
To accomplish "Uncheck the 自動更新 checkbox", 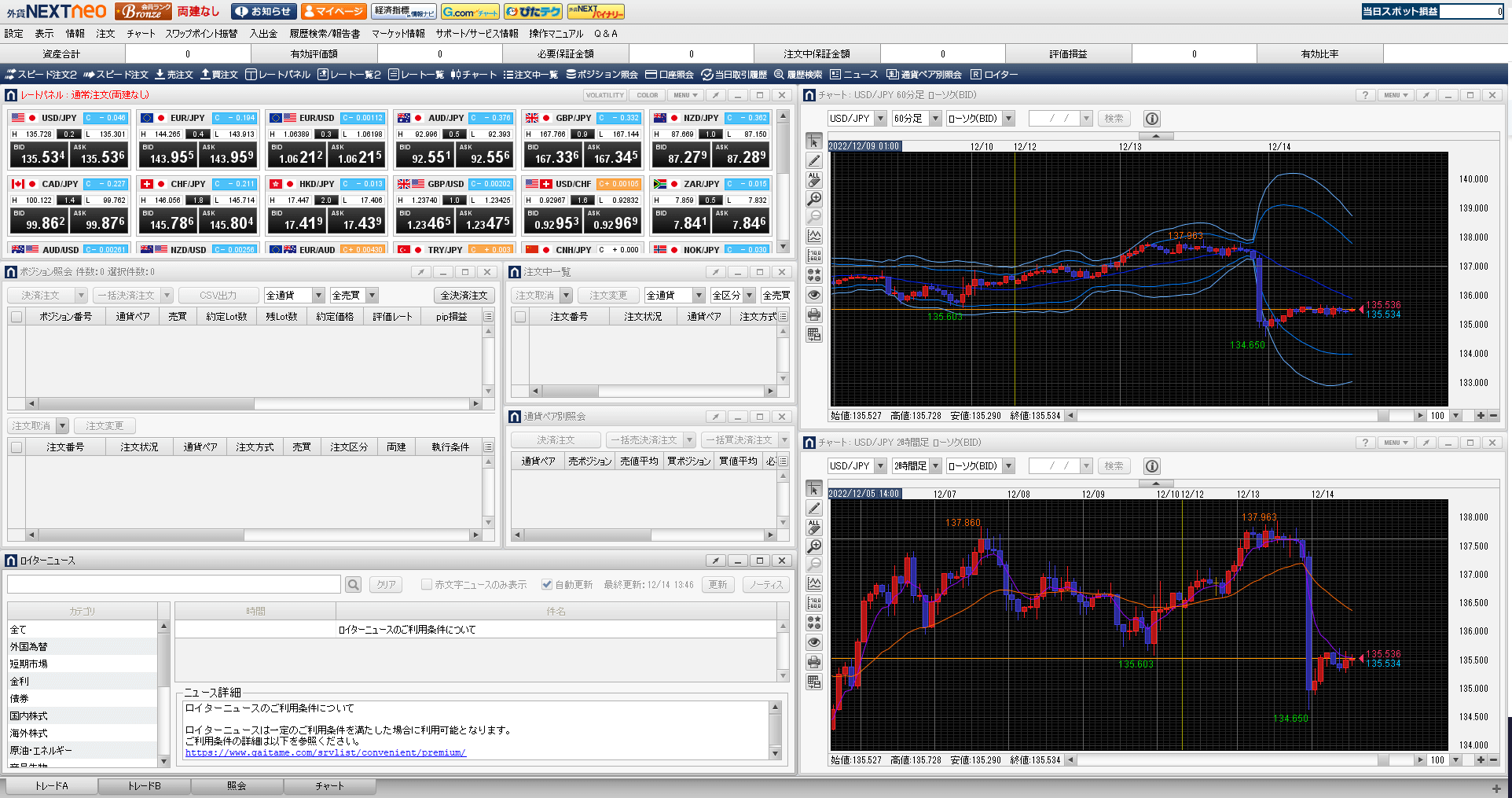I will (x=547, y=585).
